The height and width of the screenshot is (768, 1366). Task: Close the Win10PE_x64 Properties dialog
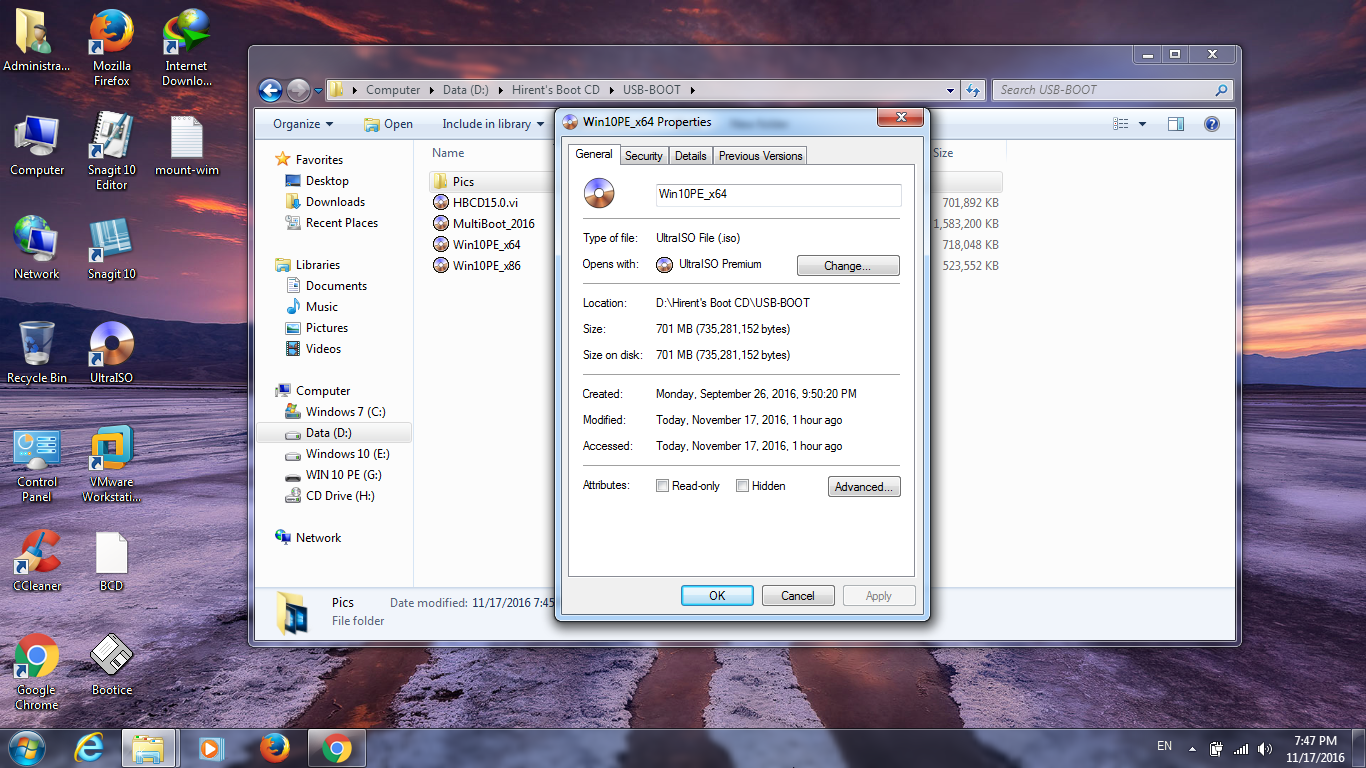point(900,118)
